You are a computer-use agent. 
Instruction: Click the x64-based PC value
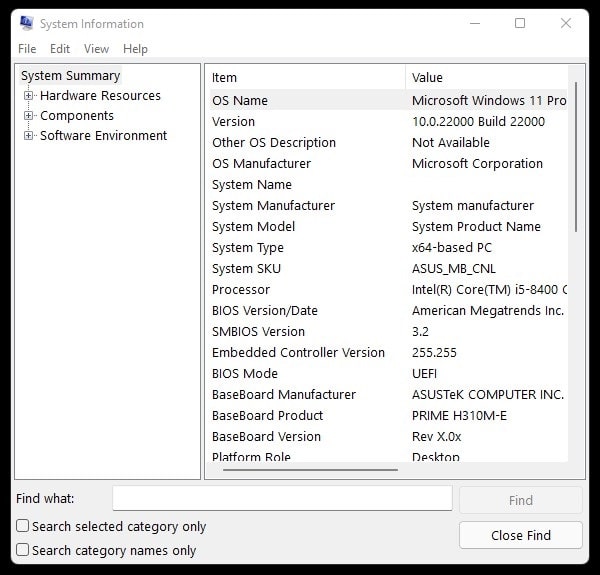click(452, 248)
